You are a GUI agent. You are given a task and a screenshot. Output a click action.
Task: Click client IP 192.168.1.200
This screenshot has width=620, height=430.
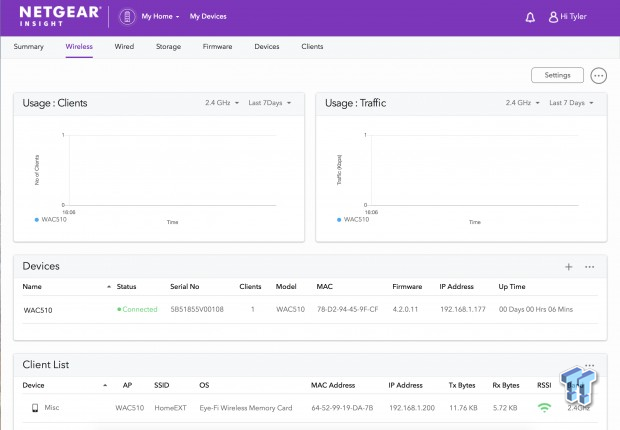(x=412, y=408)
